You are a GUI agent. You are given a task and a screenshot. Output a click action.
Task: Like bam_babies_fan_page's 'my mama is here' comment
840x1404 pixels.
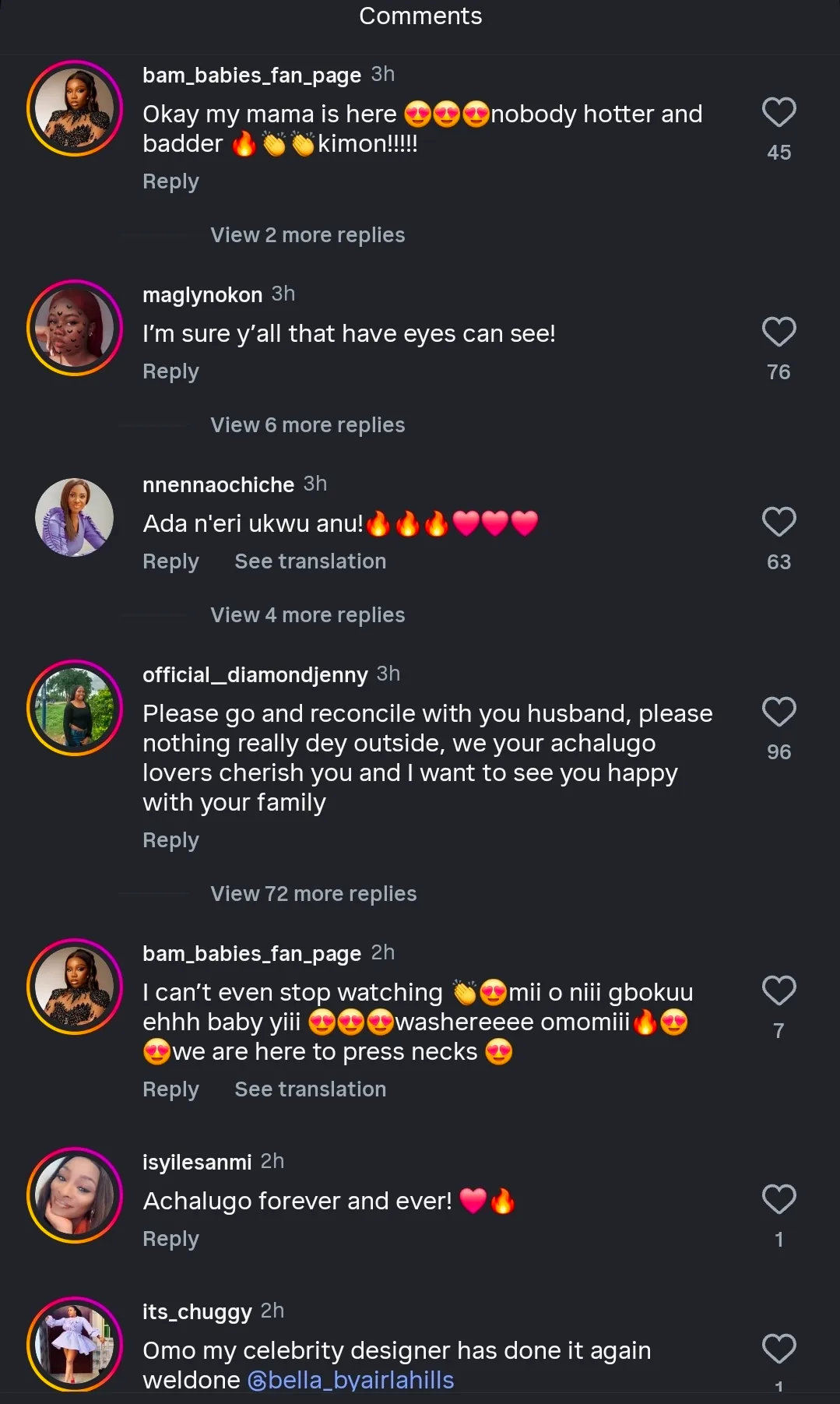778,113
